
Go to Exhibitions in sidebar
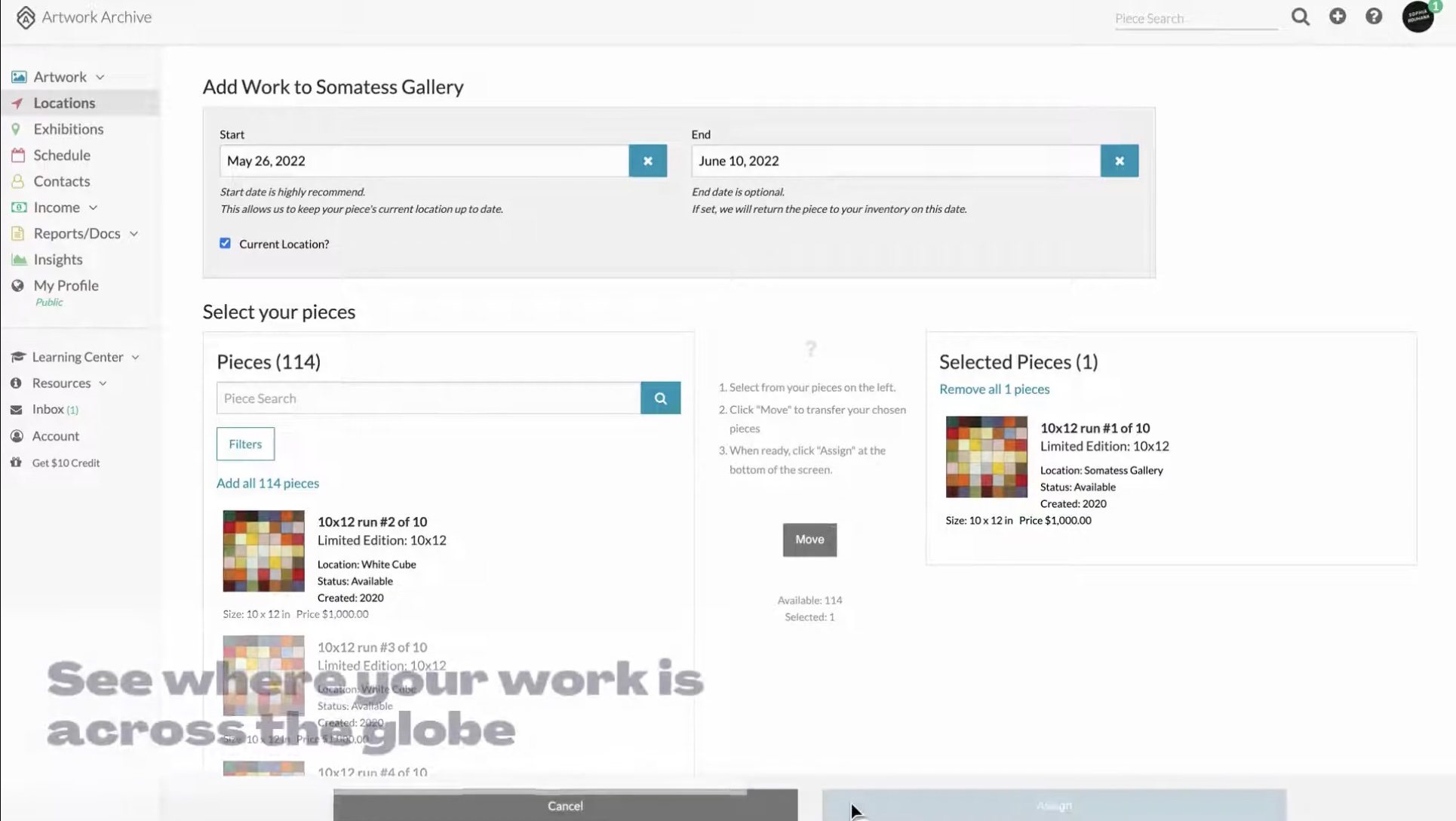pyautogui.click(x=68, y=129)
